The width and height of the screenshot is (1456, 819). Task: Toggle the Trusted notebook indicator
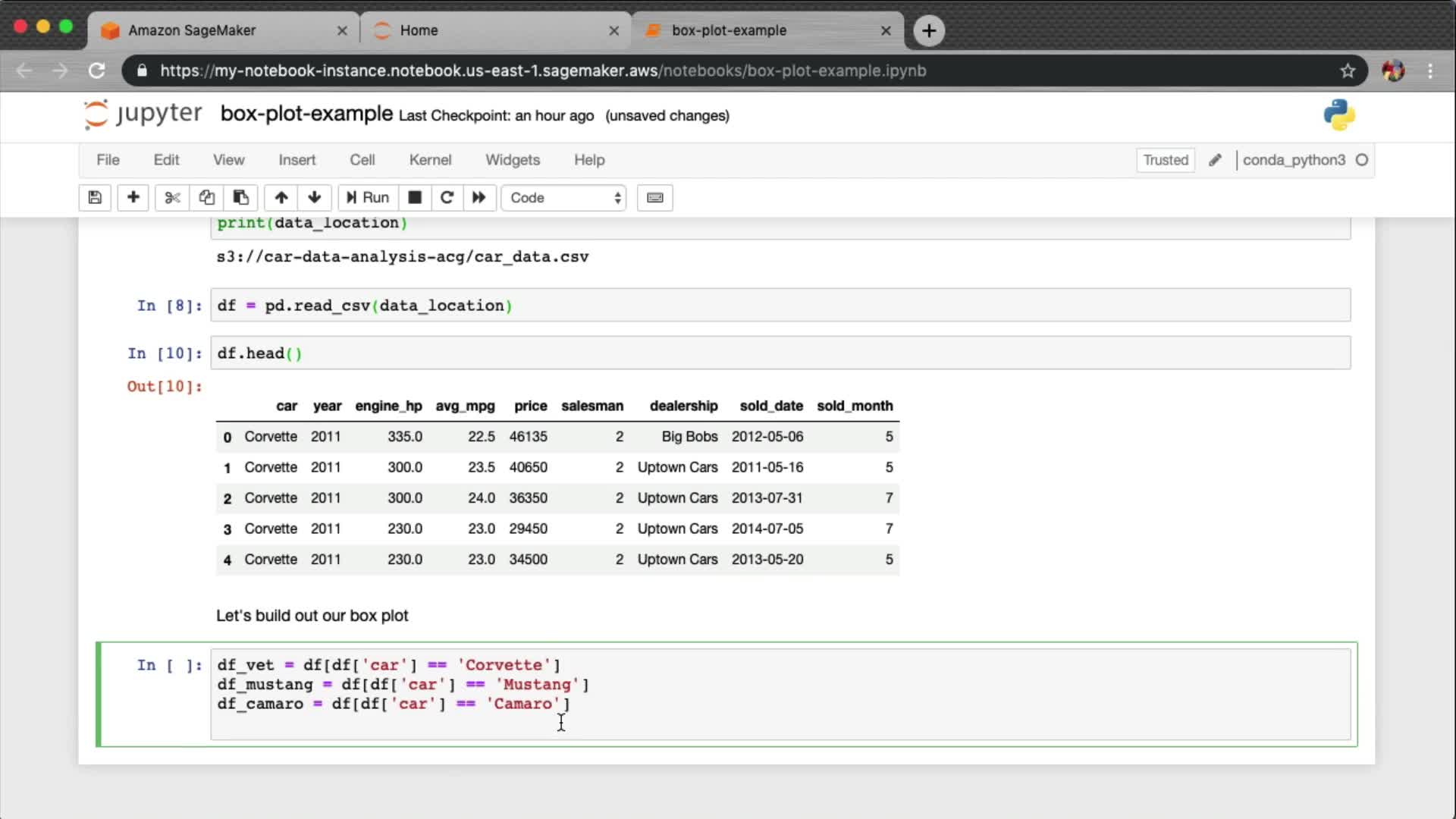(1165, 160)
